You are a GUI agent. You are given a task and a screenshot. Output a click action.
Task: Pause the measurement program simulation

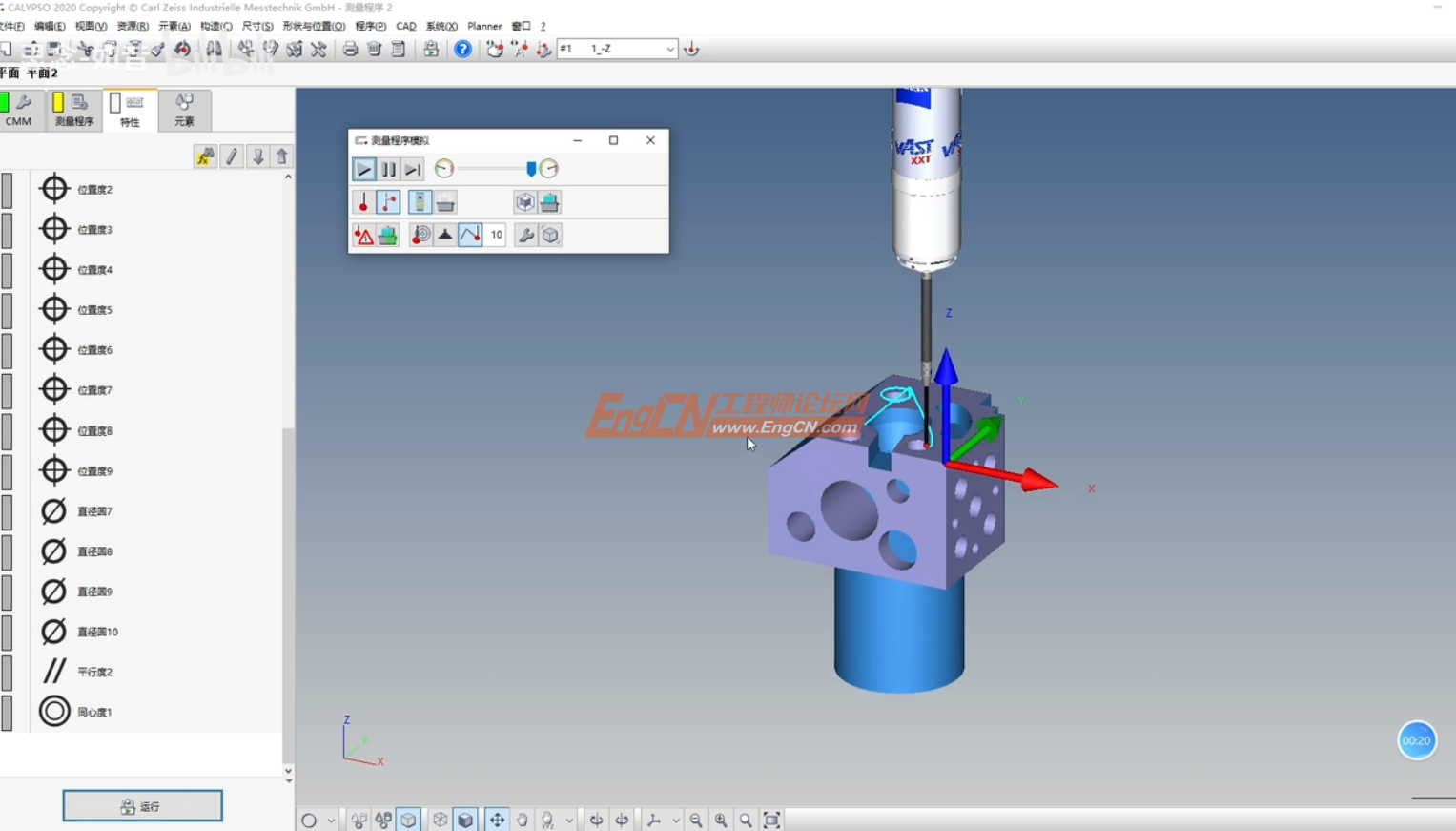coord(388,169)
